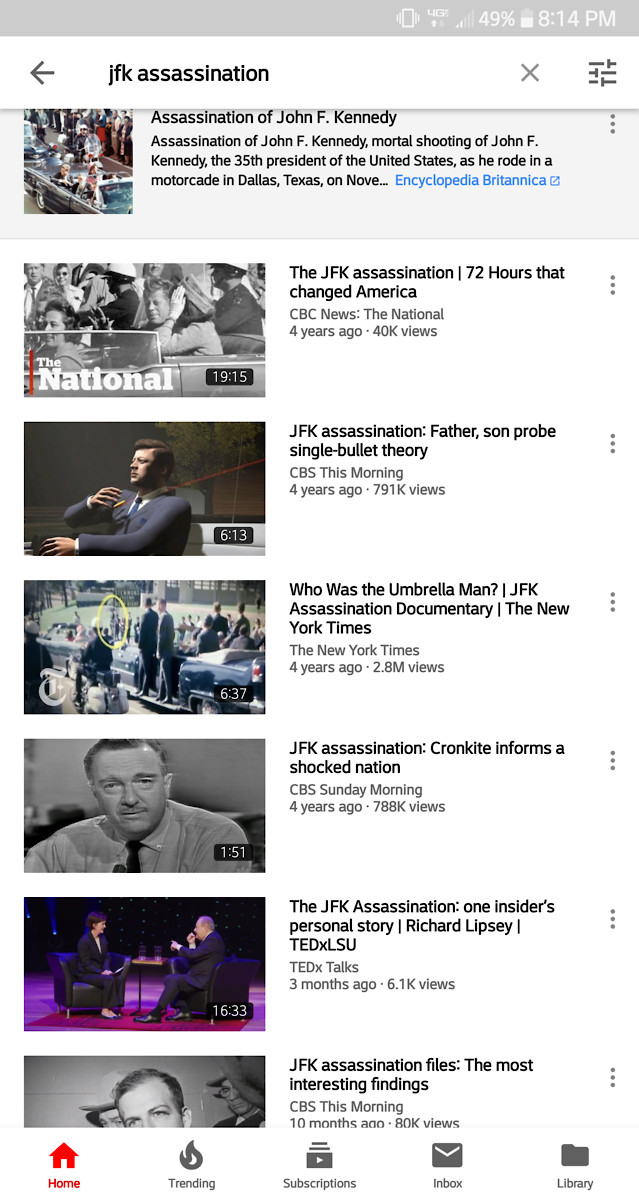The image size is (639, 1200).
Task: Clear the search query with X icon
Action: [530, 72]
